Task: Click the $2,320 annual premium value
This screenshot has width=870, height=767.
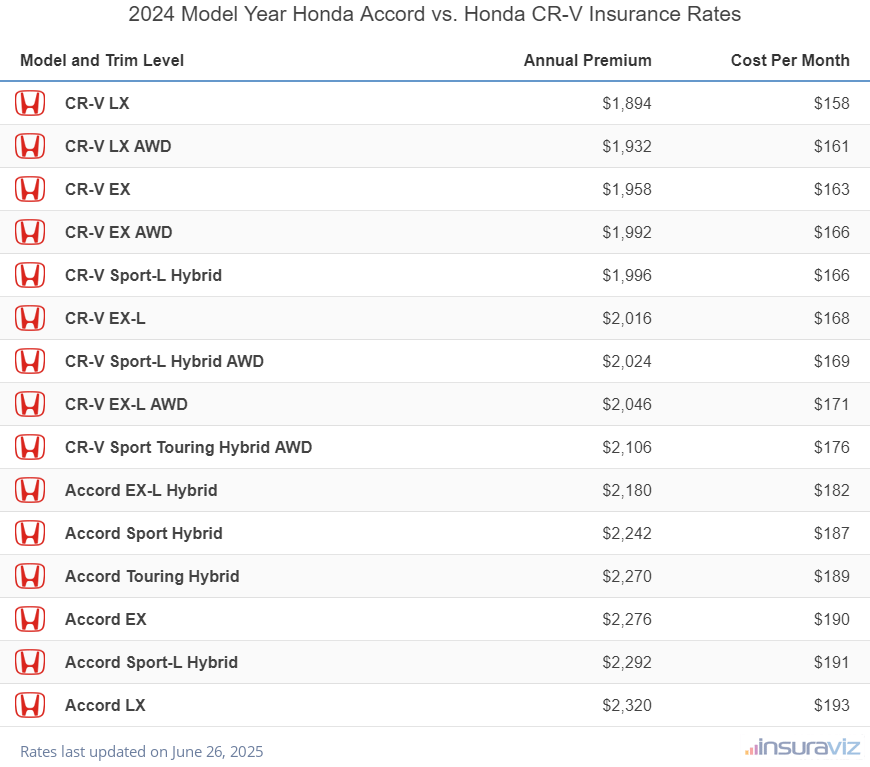Action: click(x=627, y=705)
